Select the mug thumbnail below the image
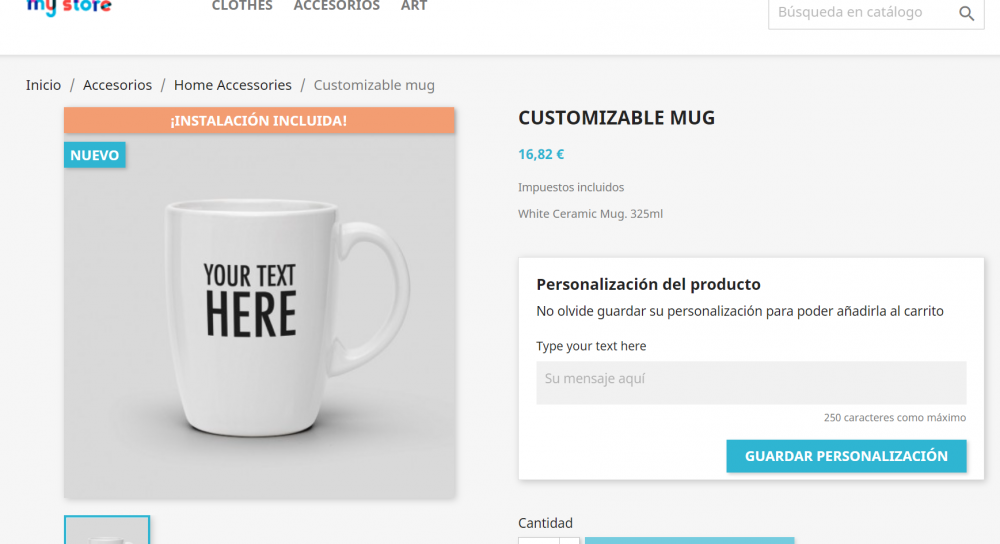 [107, 531]
